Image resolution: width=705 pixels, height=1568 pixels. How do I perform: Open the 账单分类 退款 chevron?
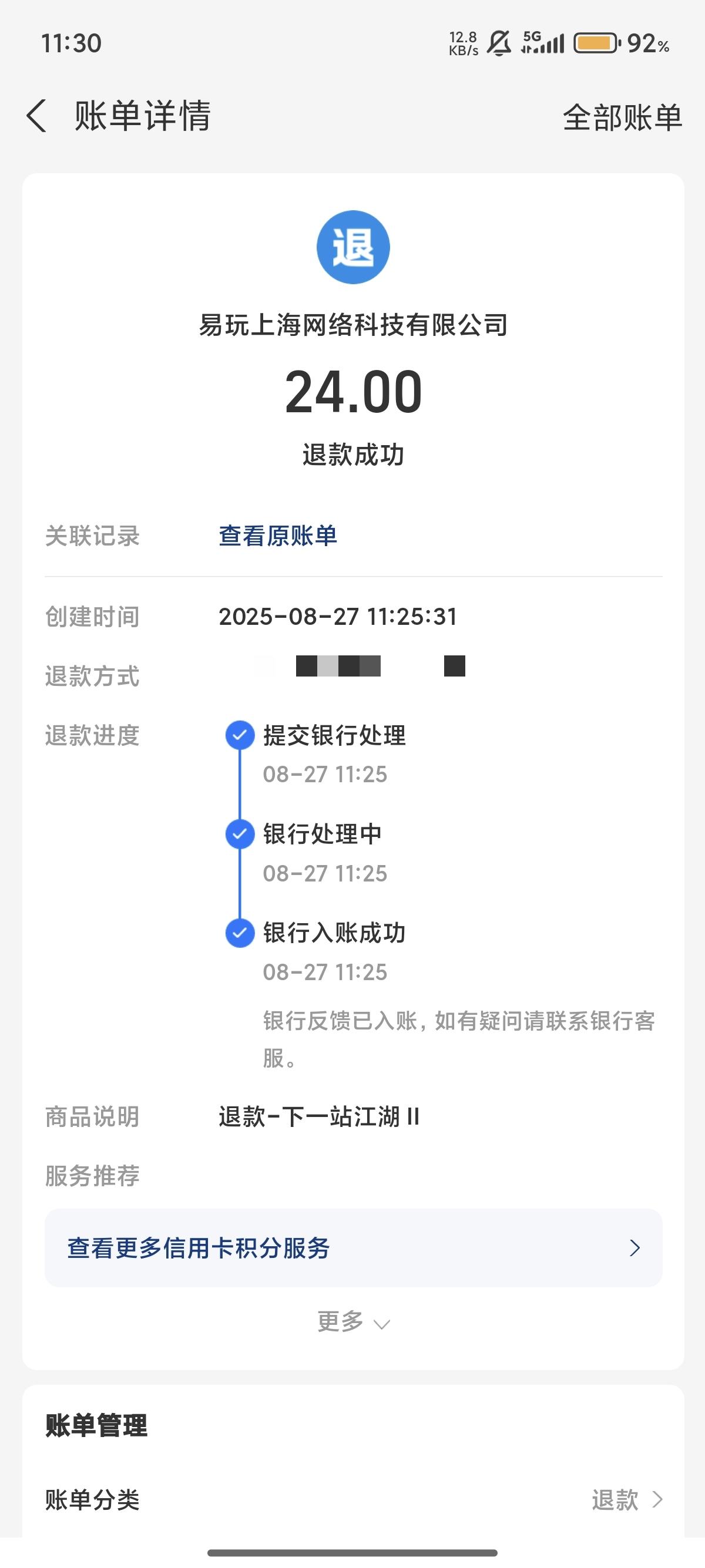coord(657,1499)
